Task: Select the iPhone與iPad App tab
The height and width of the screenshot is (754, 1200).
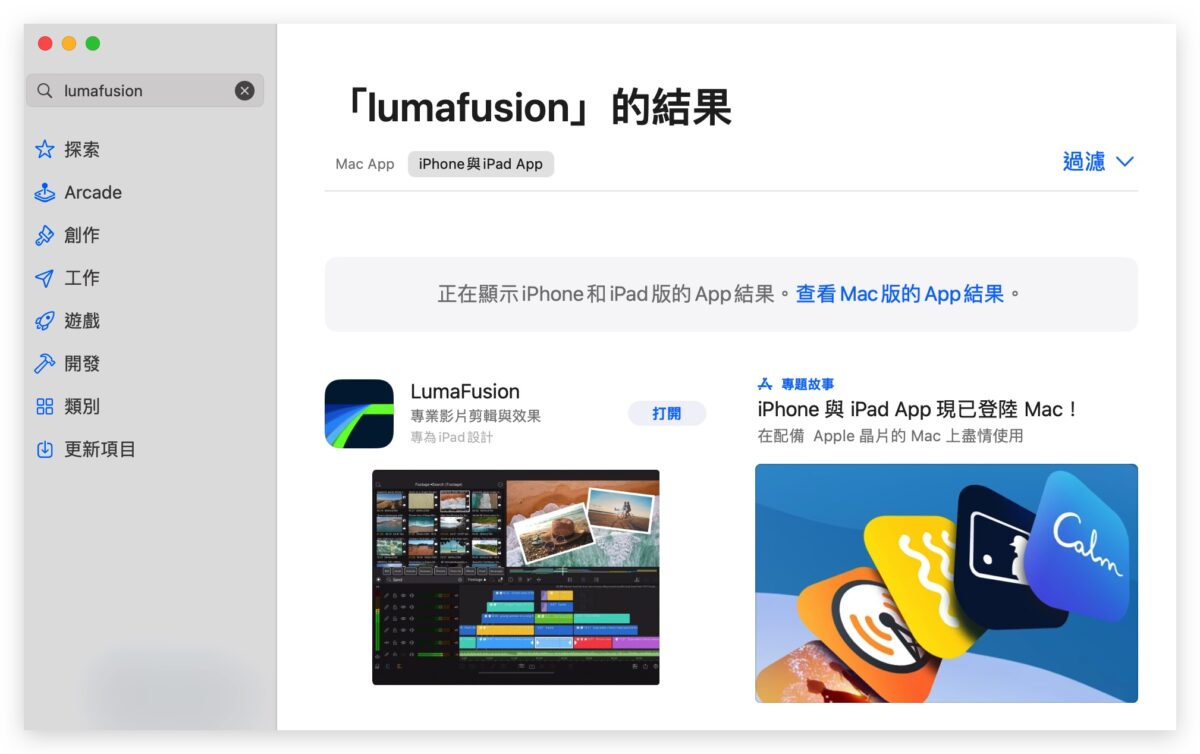Action: [481, 164]
